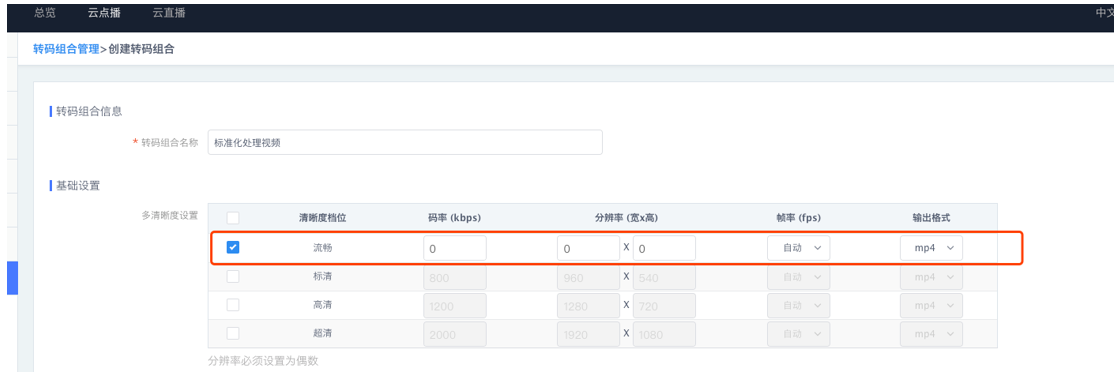Click the 标清 quality label
The height and width of the screenshot is (386, 1118).
[x=322, y=277]
